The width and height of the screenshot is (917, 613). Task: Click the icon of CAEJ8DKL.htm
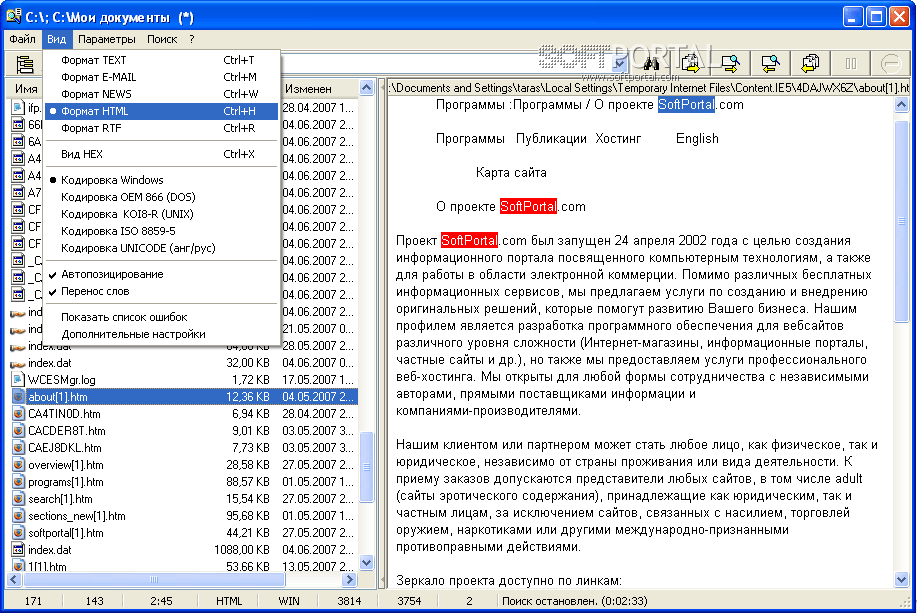coord(19,447)
